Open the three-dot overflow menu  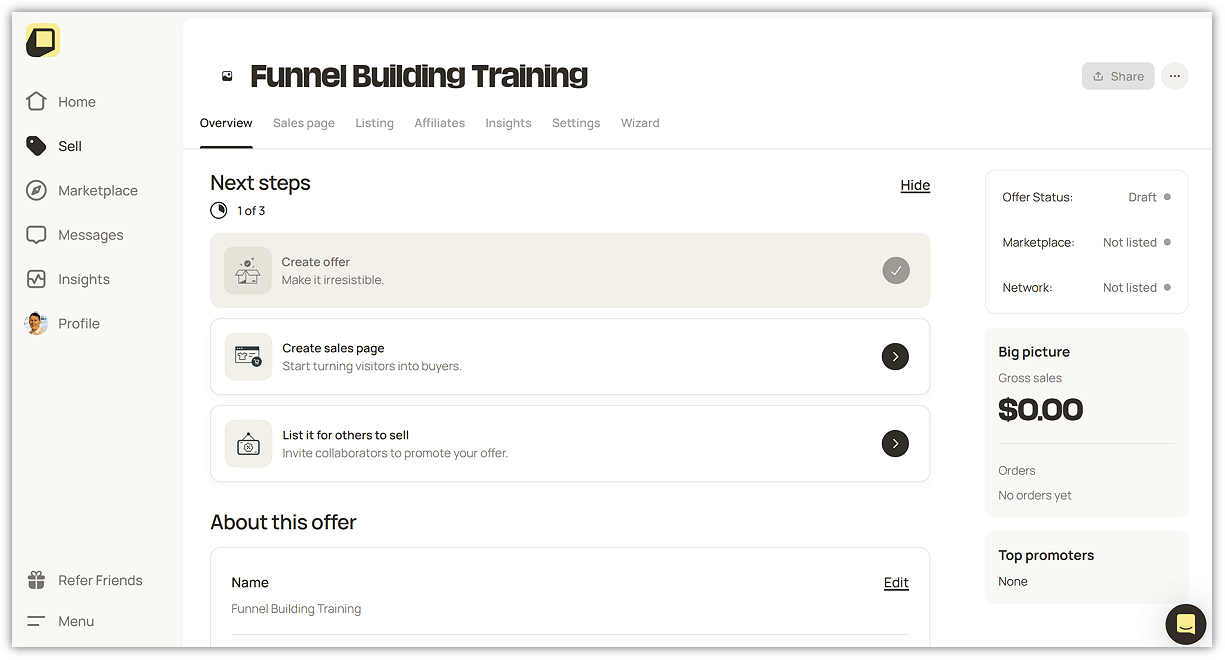1175,75
